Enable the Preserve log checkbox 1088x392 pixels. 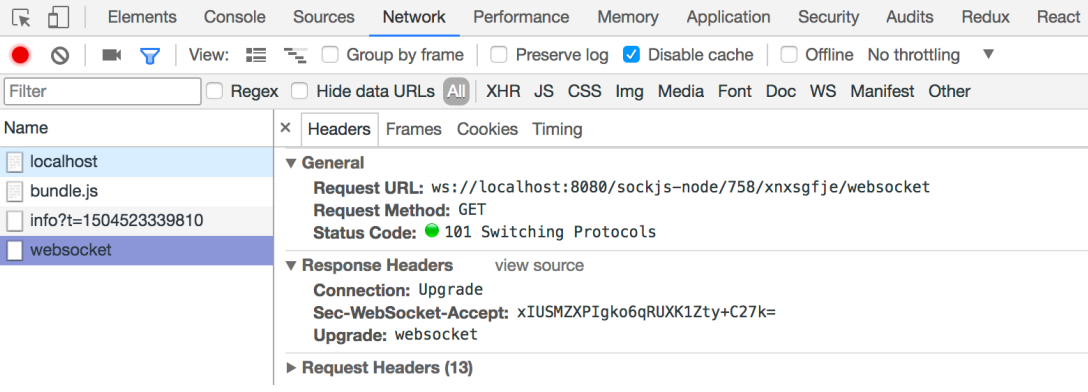click(x=499, y=55)
